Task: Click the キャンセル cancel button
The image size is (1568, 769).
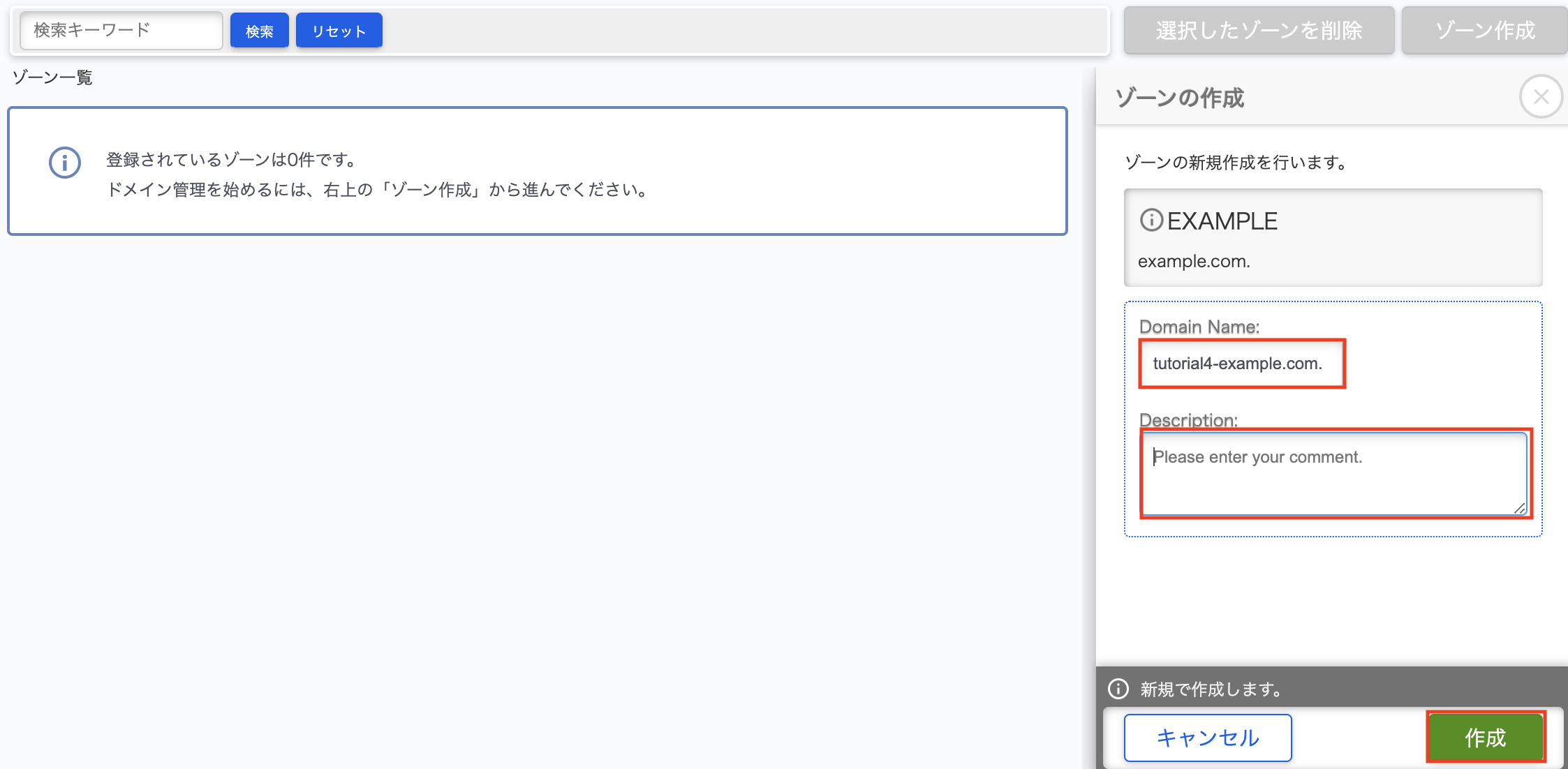Action: pyautogui.click(x=1207, y=738)
